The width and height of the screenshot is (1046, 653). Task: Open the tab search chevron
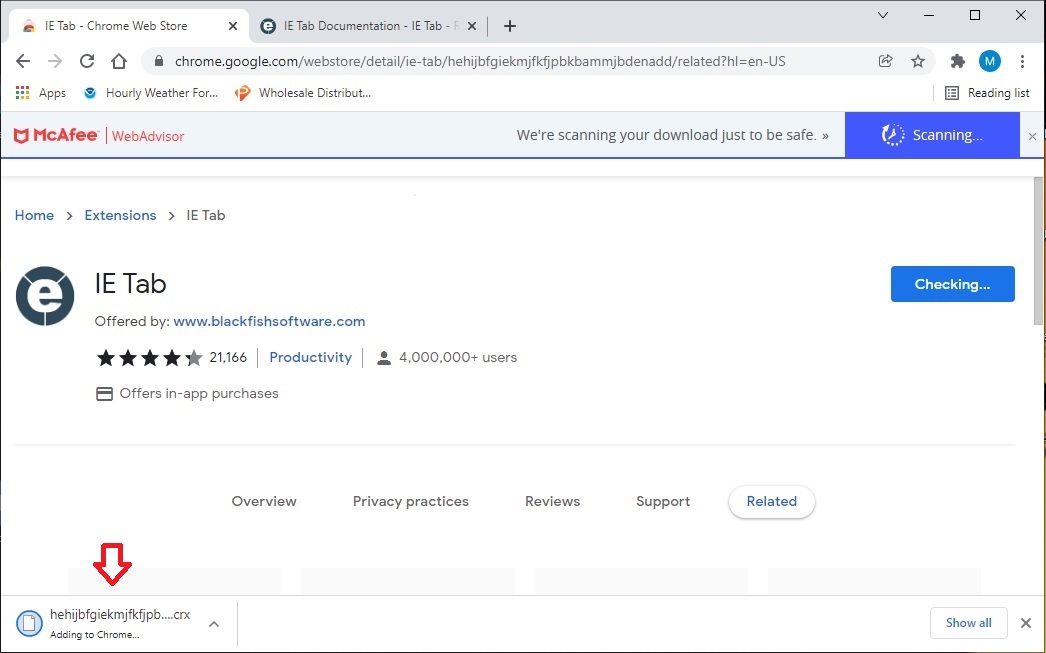pyautogui.click(x=881, y=16)
